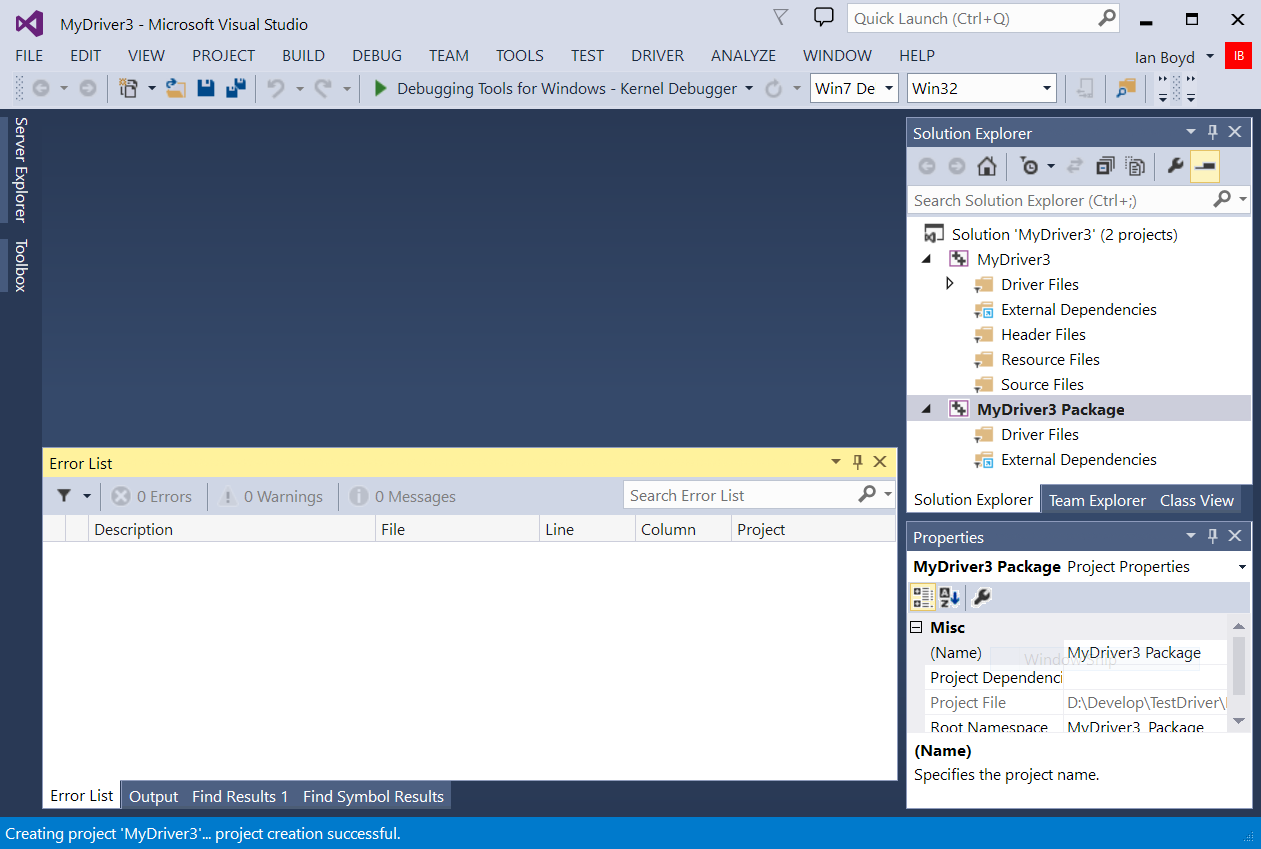Click Collapse All in Solution Explorer
This screenshot has height=849, width=1261.
1104,166
